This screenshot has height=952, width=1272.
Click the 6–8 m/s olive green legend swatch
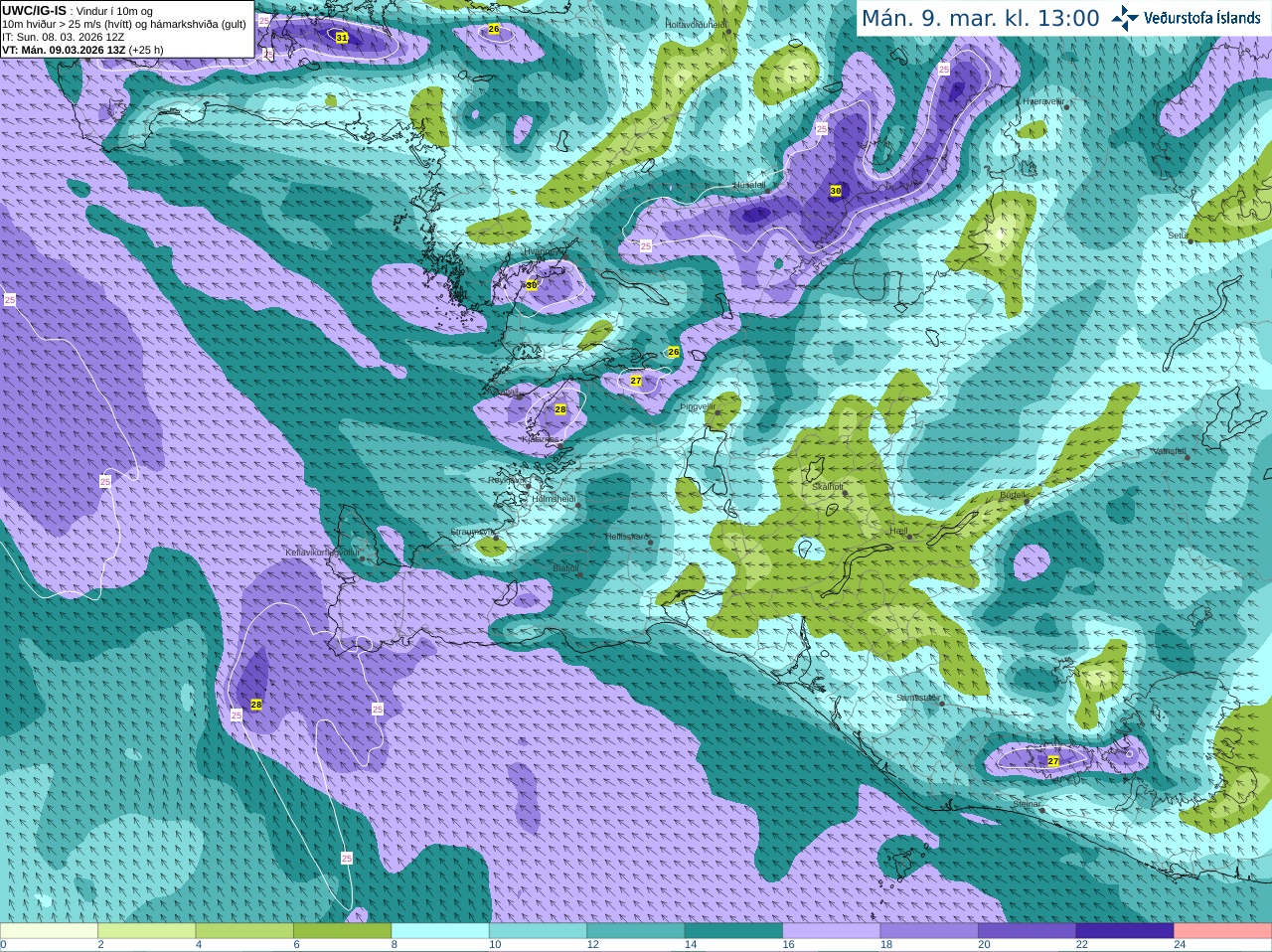(342, 931)
